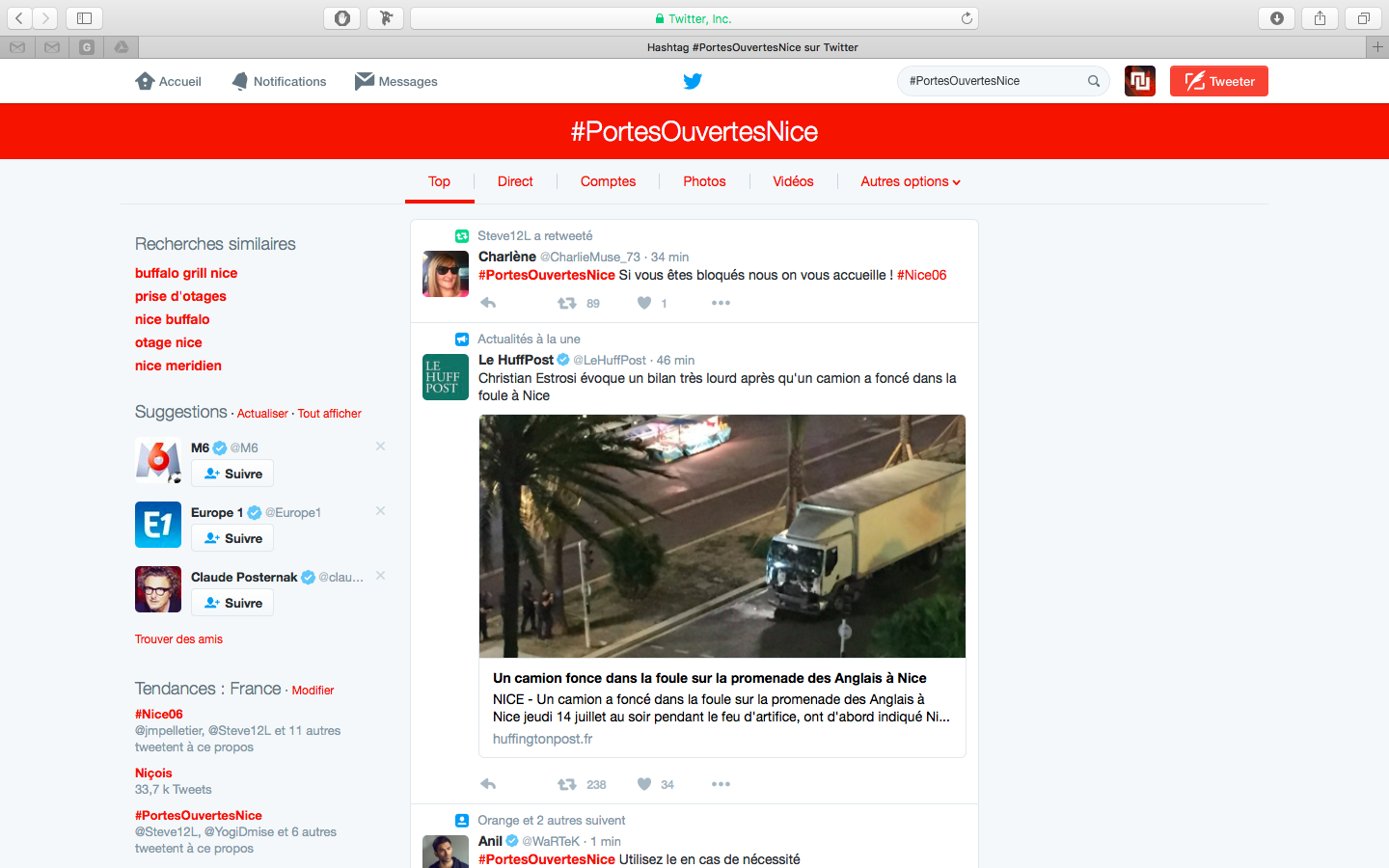Open Safari's downloads button

coord(1277,18)
